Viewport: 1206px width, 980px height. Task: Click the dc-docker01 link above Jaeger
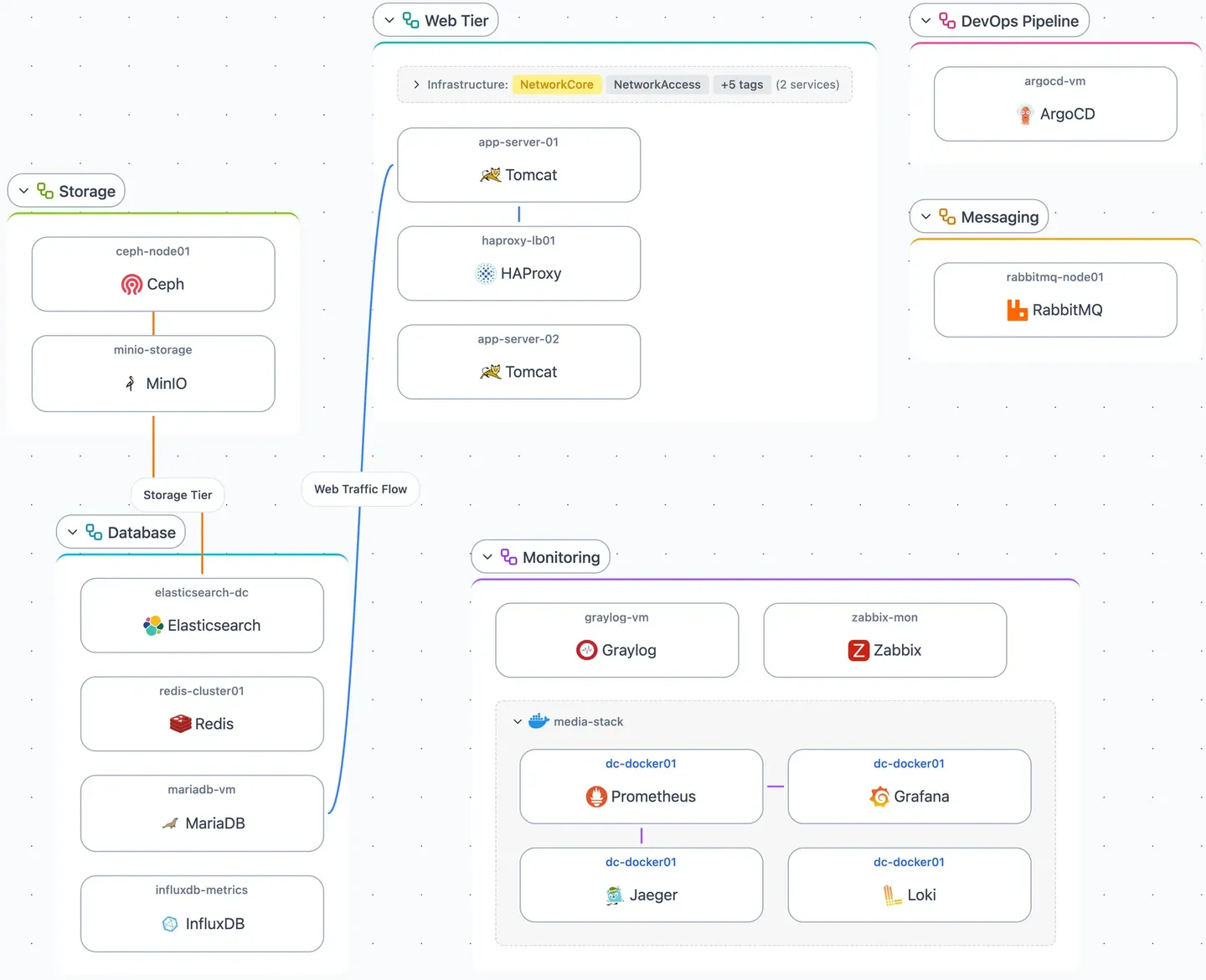click(x=642, y=862)
